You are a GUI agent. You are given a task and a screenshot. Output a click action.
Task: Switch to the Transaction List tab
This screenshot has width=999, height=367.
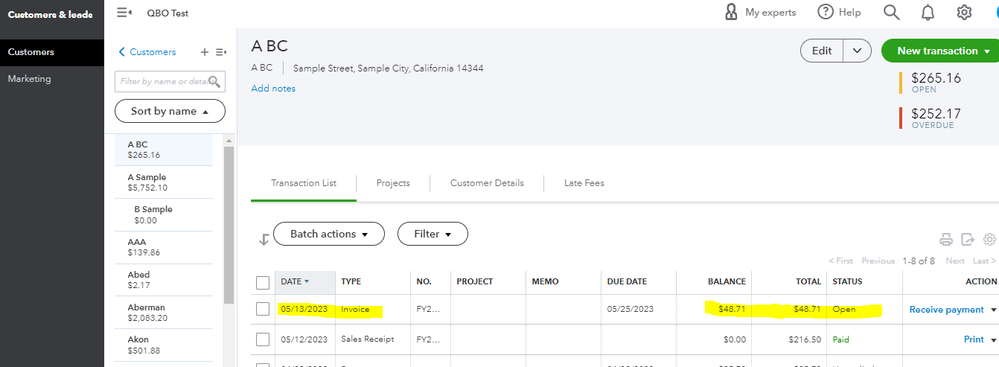click(304, 183)
